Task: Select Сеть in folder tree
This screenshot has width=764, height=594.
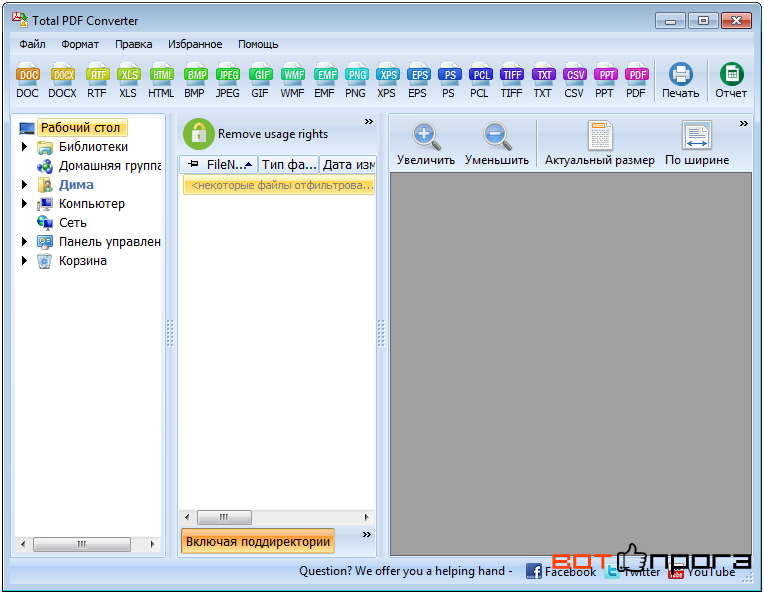Action: pos(73,223)
